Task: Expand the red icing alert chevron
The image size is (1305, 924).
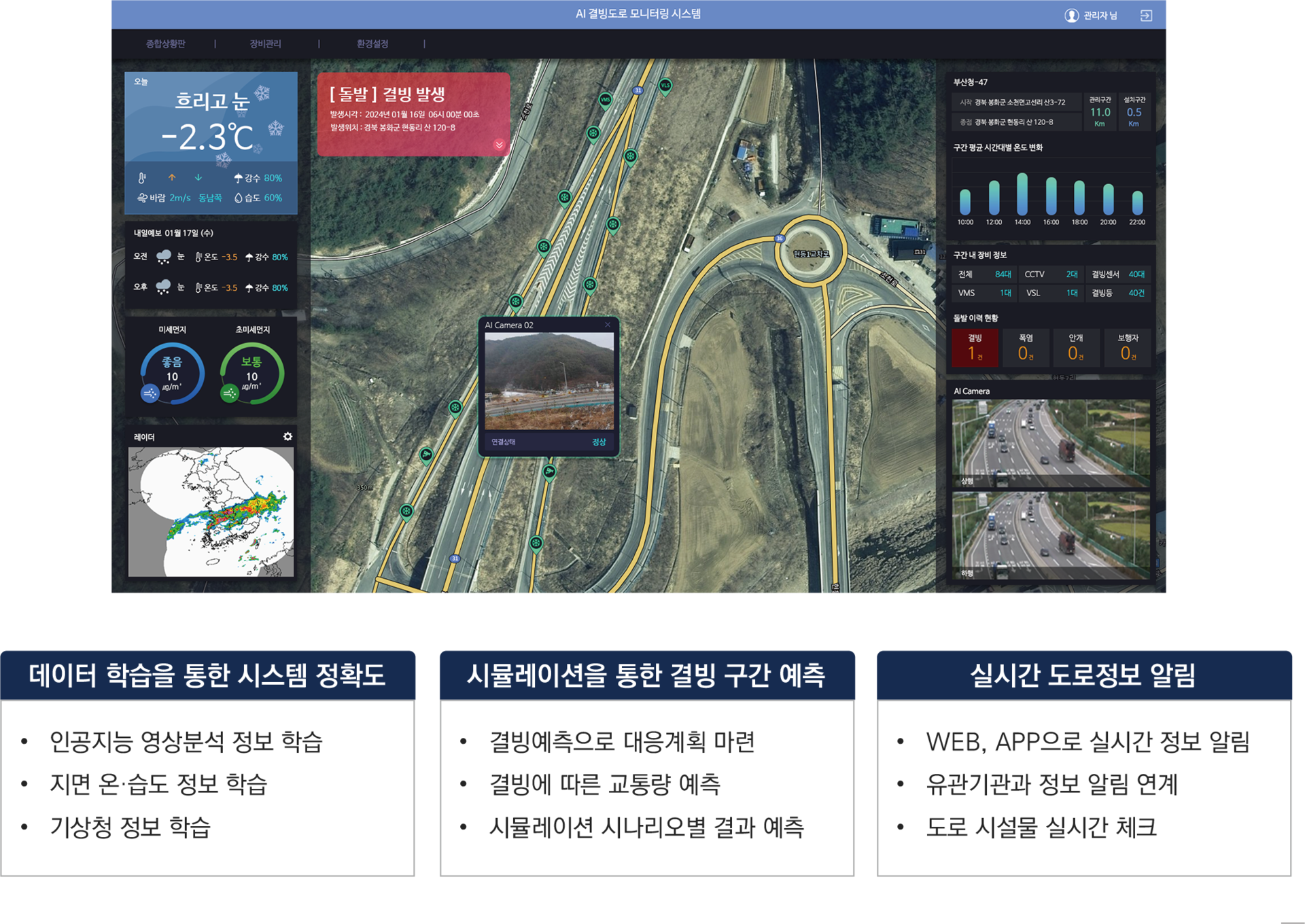Action: pos(499,145)
